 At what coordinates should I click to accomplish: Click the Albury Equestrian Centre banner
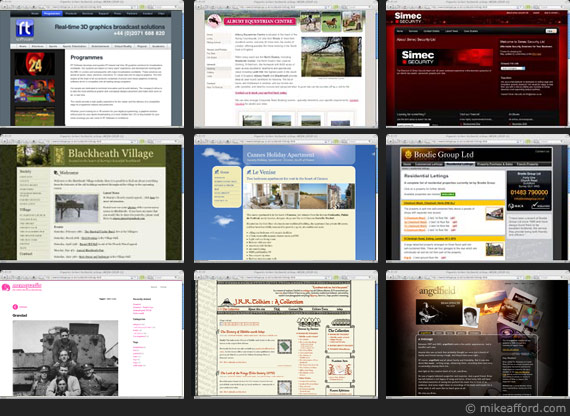(x=259, y=21)
